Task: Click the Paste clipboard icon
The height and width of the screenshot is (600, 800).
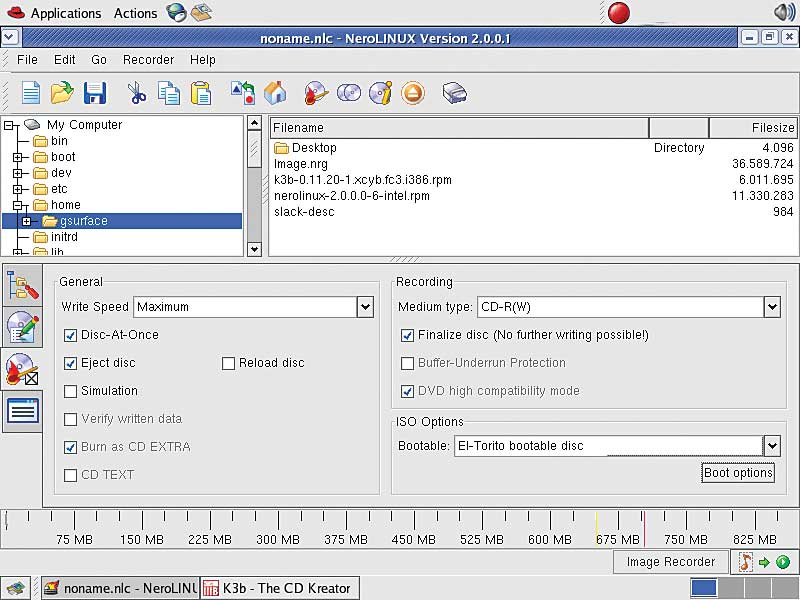Action: pos(201,93)
